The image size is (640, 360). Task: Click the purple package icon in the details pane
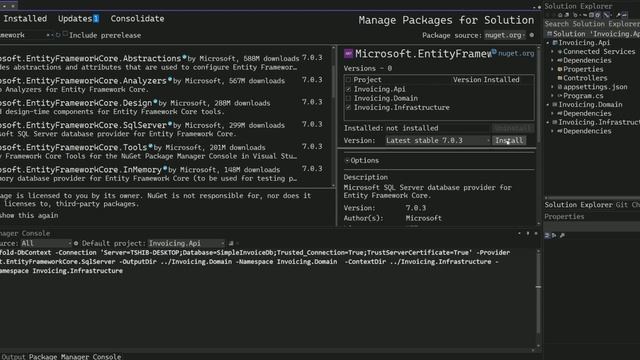click(x=348, y=53)
